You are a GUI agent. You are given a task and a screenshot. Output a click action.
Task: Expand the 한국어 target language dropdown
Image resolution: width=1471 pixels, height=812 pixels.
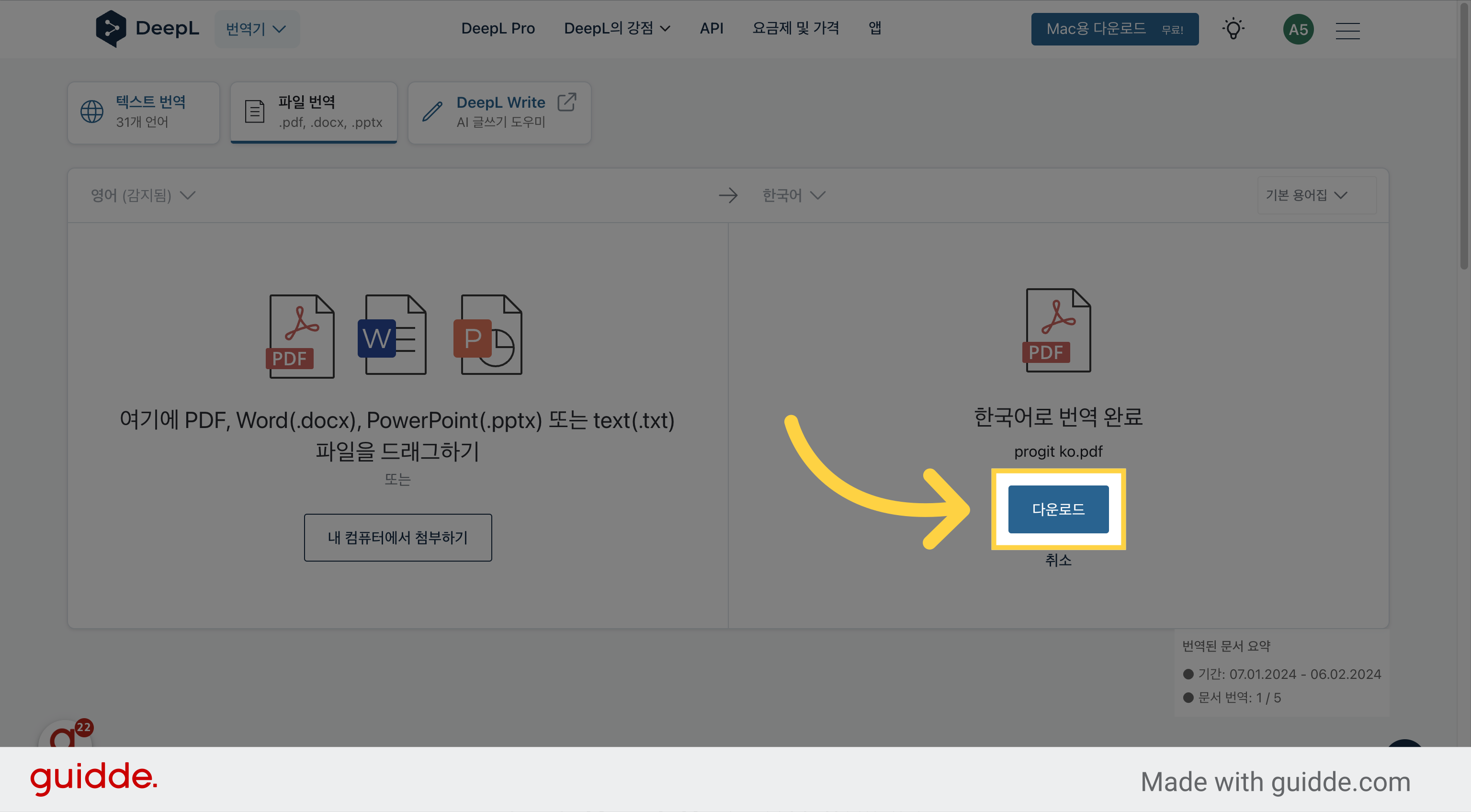[794, 195]
